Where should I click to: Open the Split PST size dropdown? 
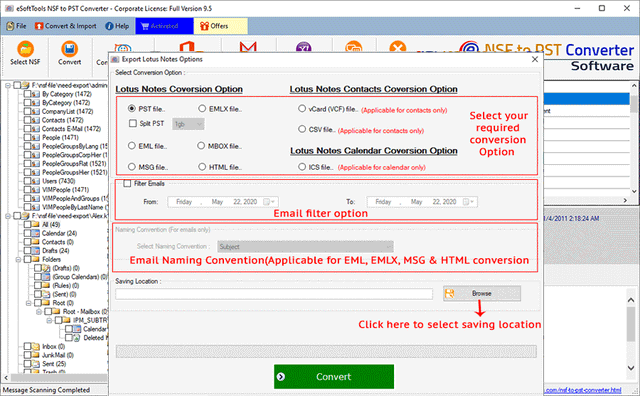tap(188, 124)
